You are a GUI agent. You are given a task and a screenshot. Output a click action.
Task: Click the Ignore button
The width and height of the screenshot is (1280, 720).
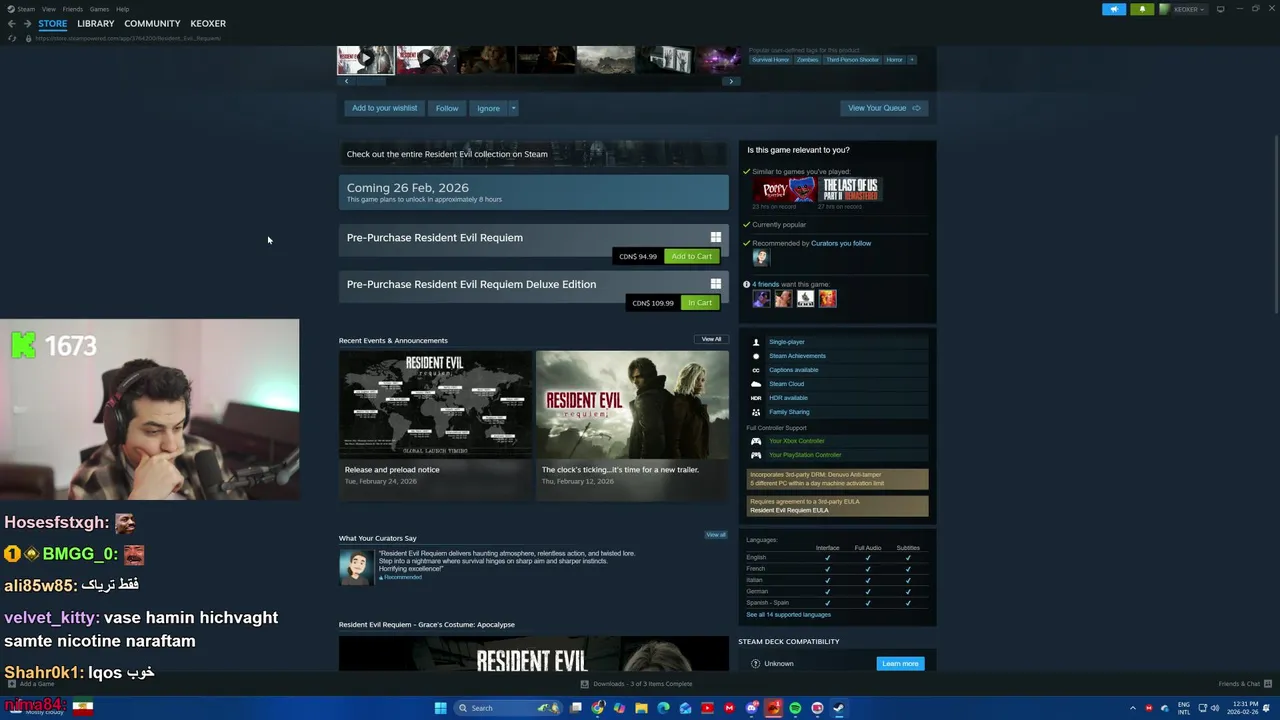pyautogui.click(x=488, y=108)
